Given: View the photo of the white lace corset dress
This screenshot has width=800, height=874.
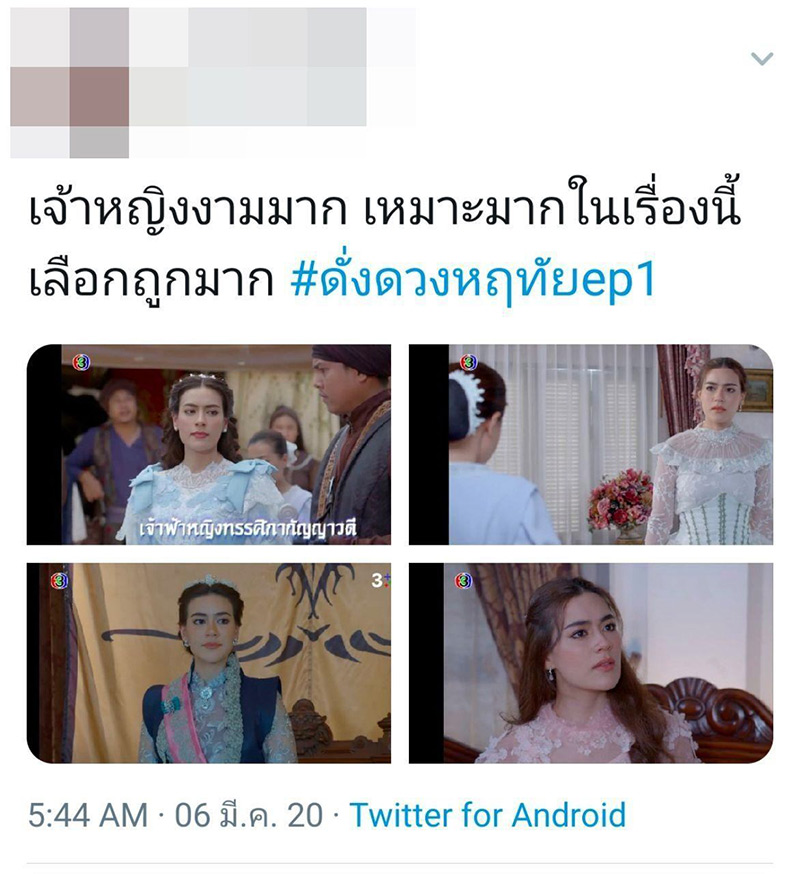Looking at the screenshot, I should (x=591, y=444).
